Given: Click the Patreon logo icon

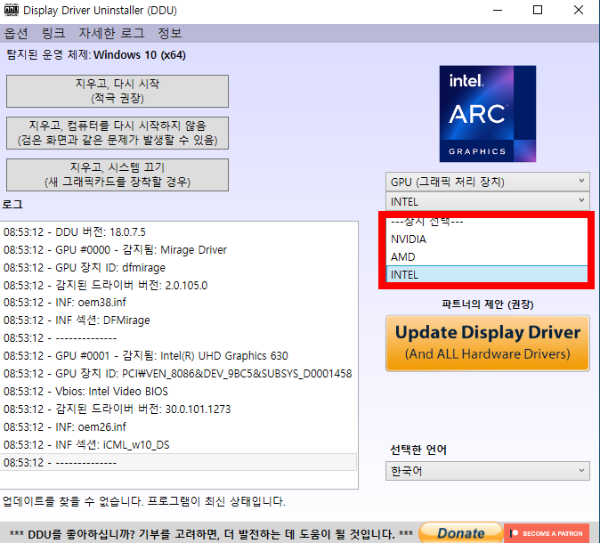Looking at the screenshot, I should point(514,533).
